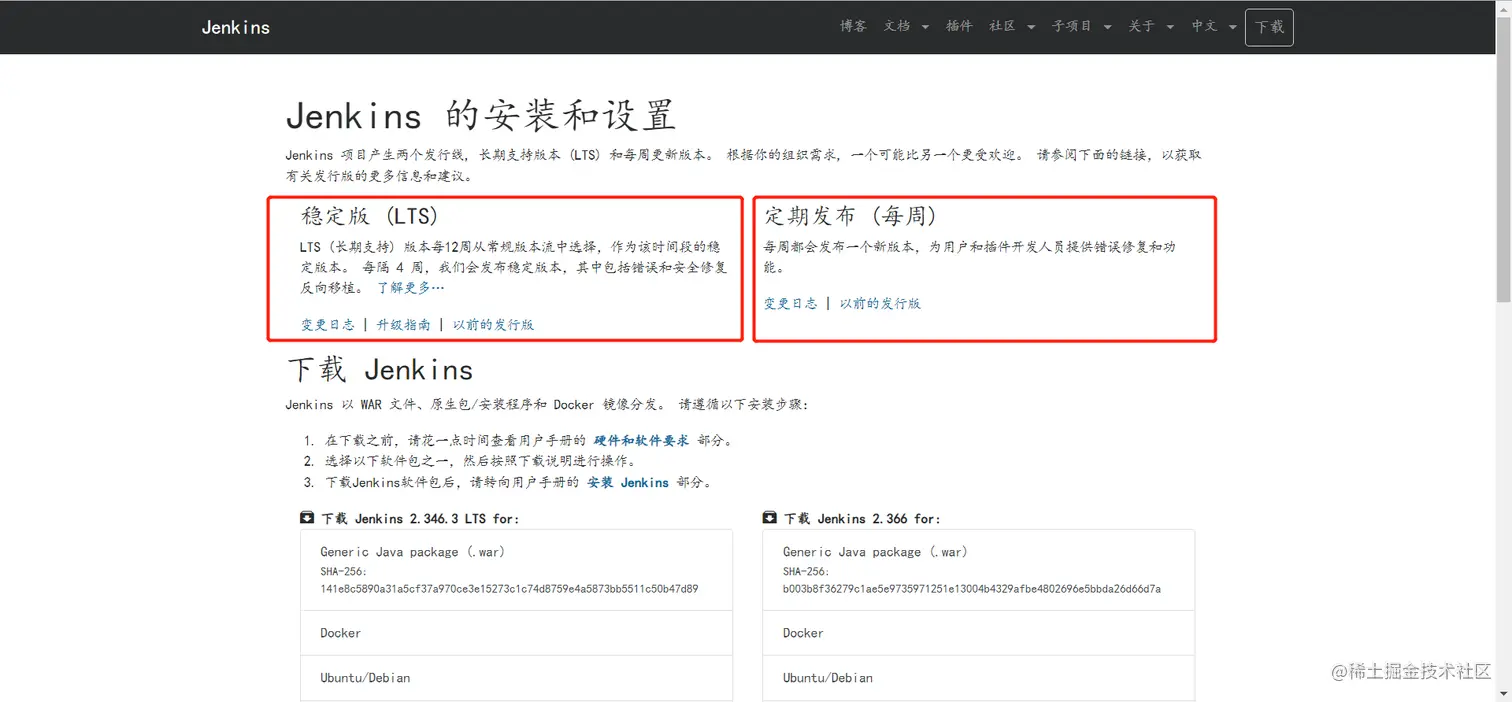Viewport: 1512px width, 702px height.
Task: Open the 升级指南 link
Action: [404, 325]
